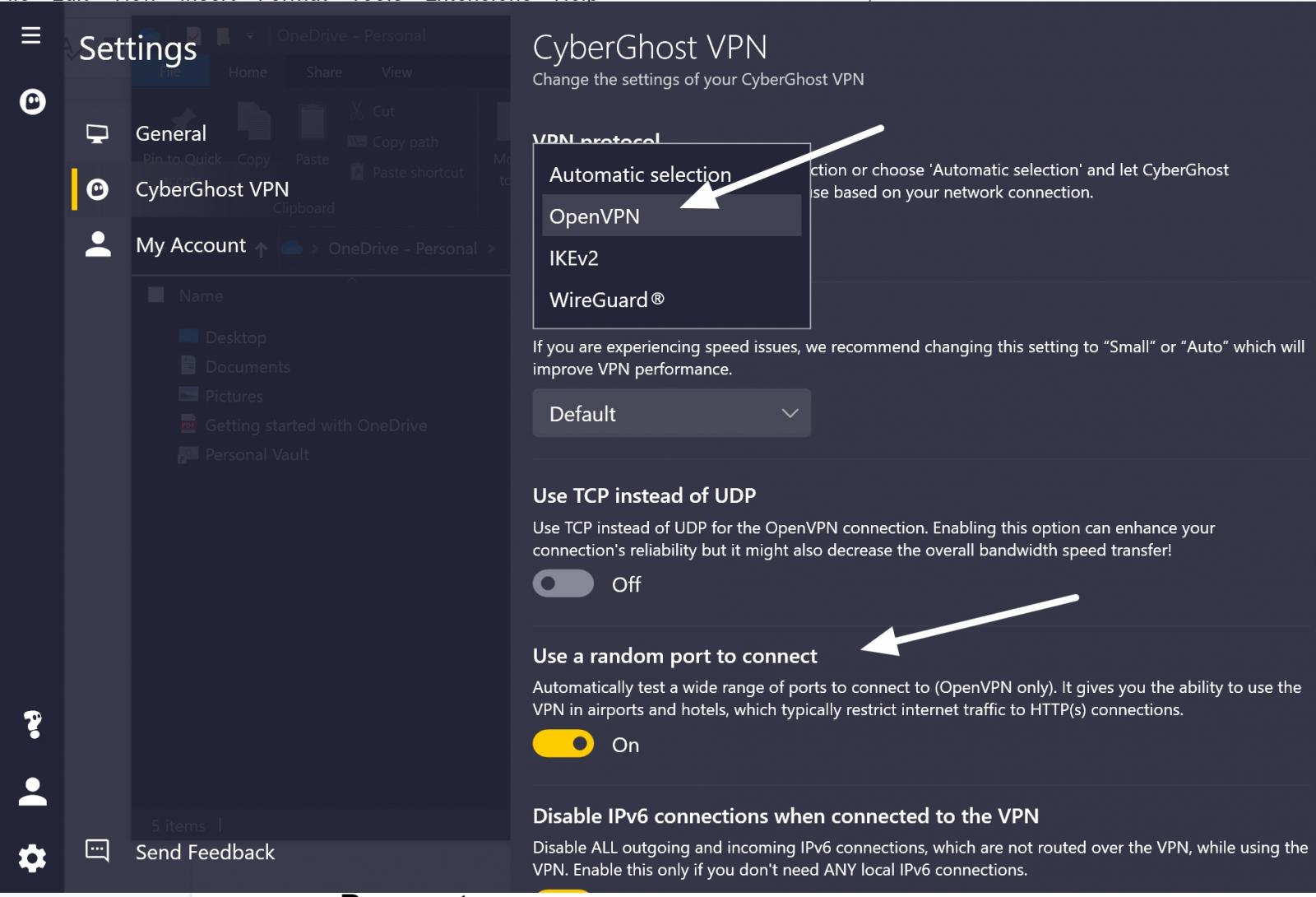This screenshot has width=1316, height=897.
Task: Open the View tab in File Explorer
Action: coord(396,72)
